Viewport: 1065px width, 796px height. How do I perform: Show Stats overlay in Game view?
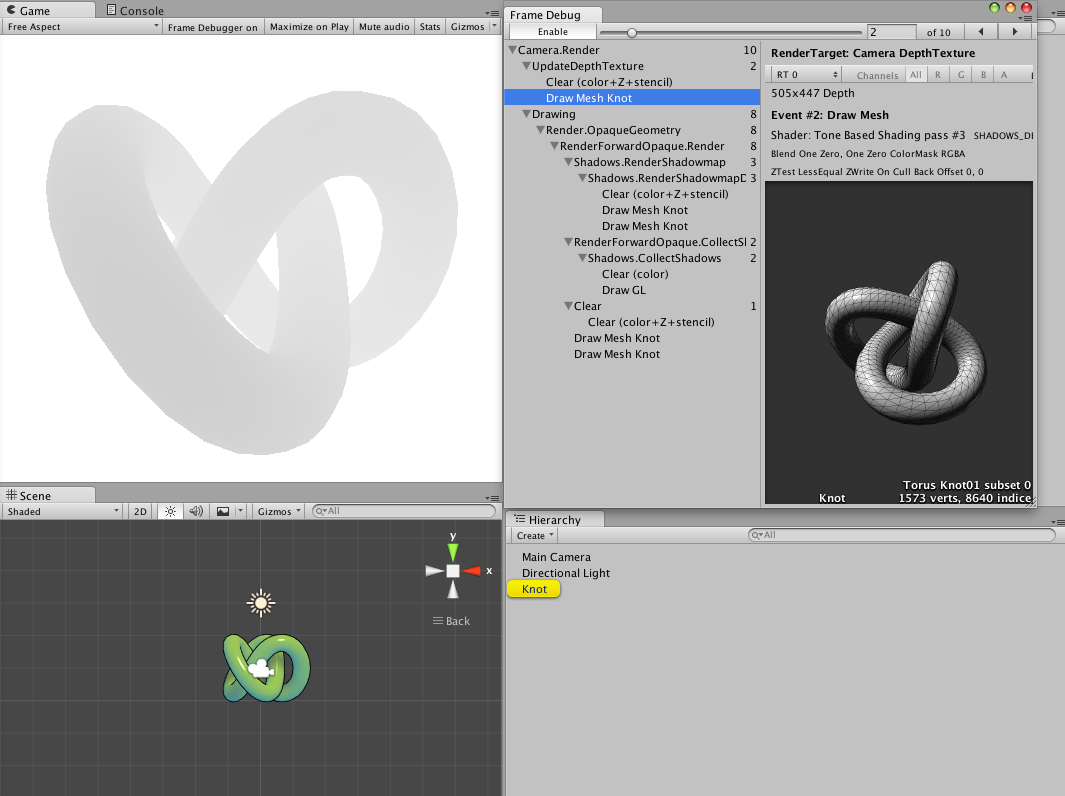coord(429,27)
